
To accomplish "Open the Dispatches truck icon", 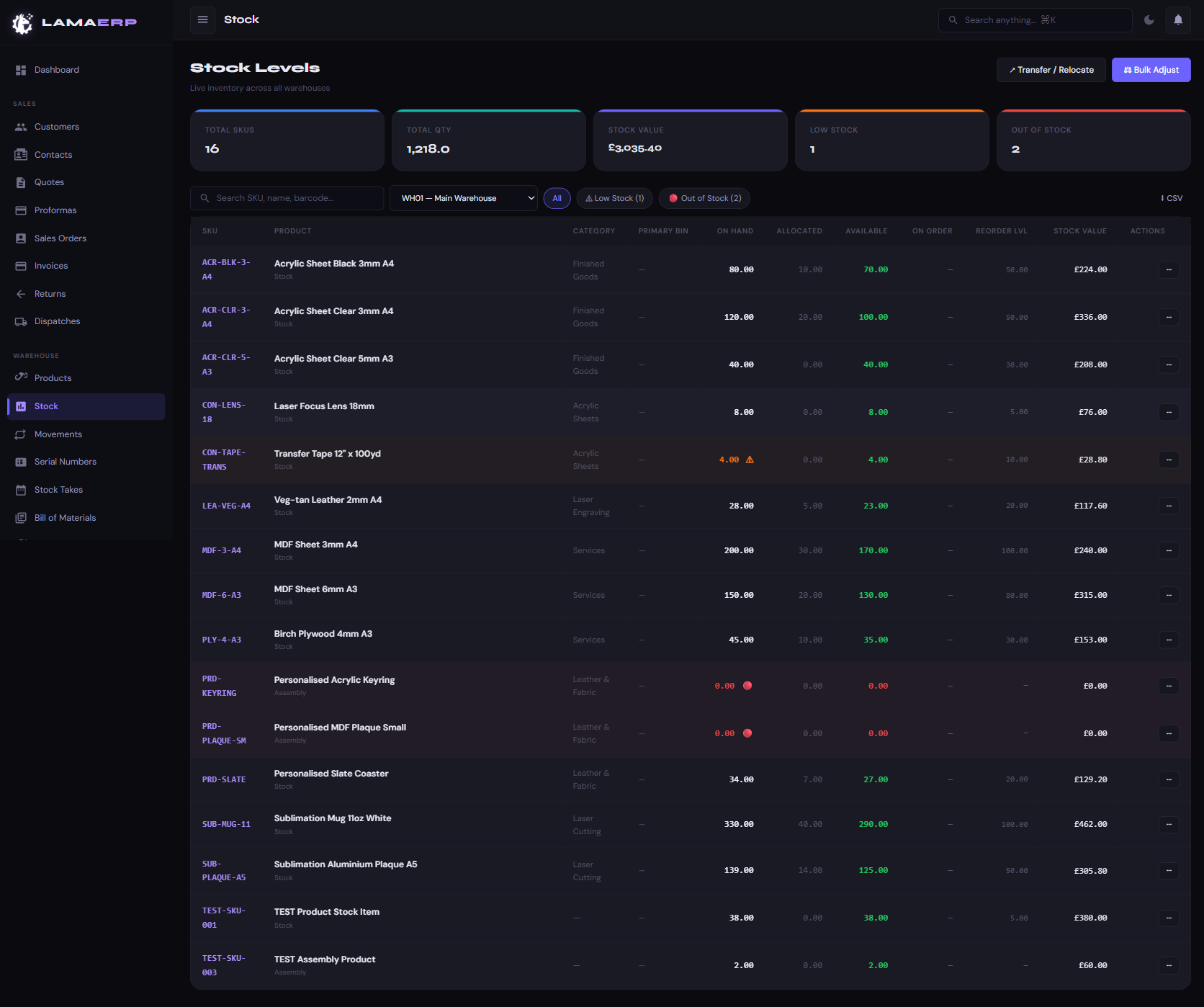I will pyautogui.click(x=21, y=322).
